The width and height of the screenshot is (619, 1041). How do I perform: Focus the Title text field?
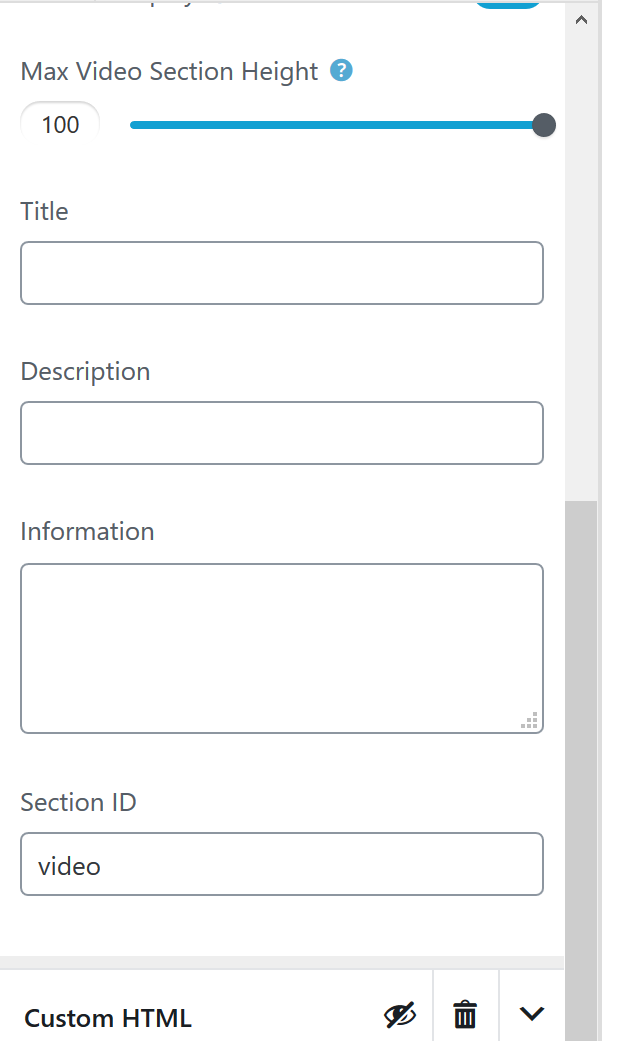[282, 273]
